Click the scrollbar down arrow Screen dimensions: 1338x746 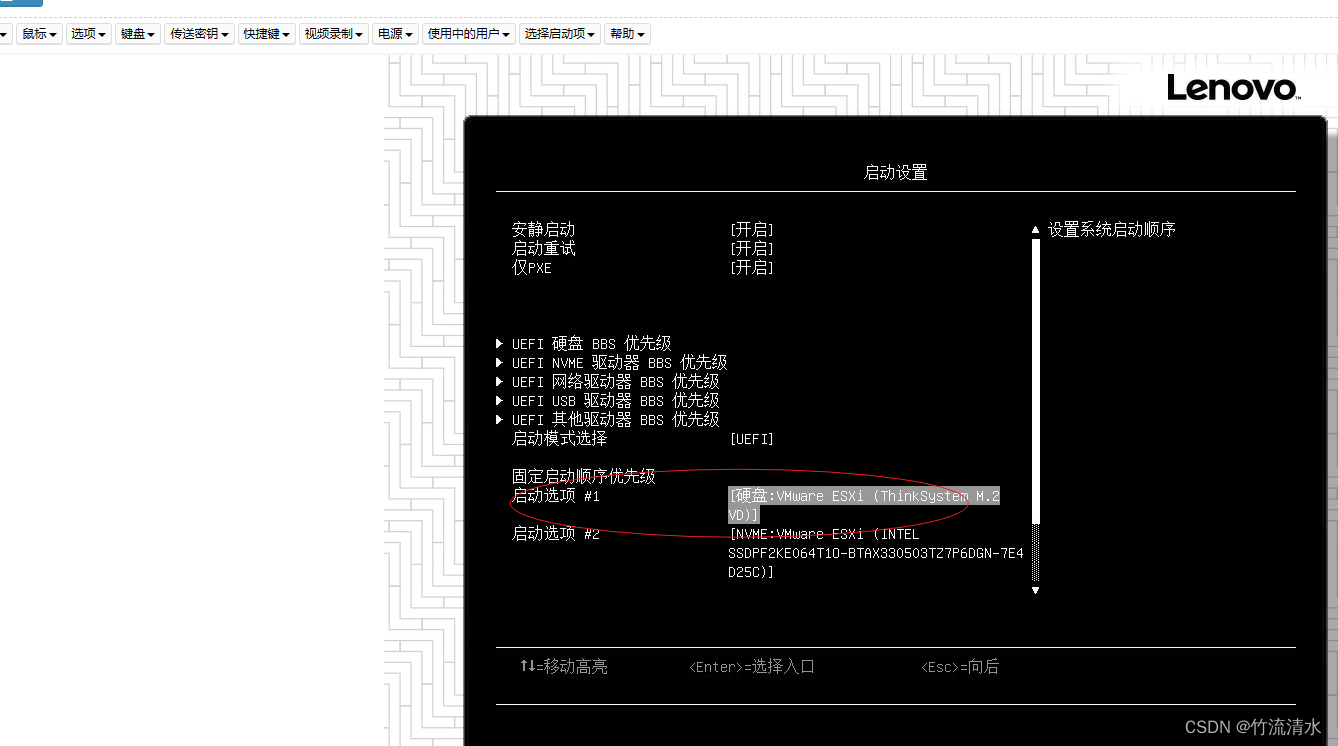(x=1035, y=590)
